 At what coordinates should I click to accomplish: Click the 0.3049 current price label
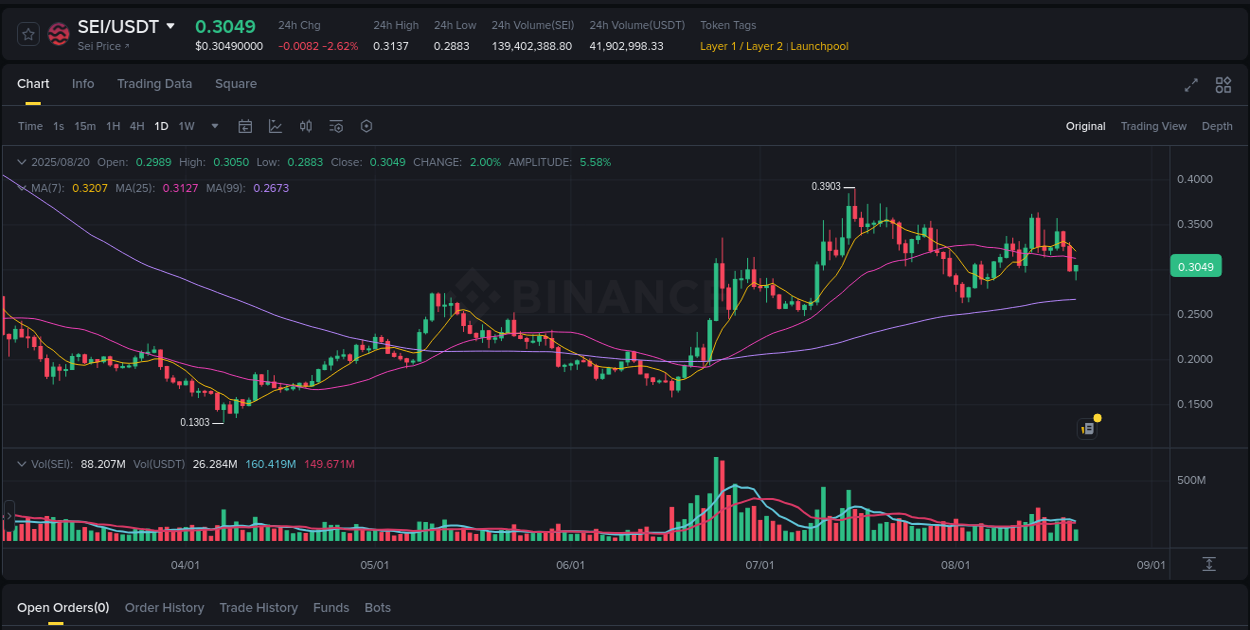[x=1196, y=266]
